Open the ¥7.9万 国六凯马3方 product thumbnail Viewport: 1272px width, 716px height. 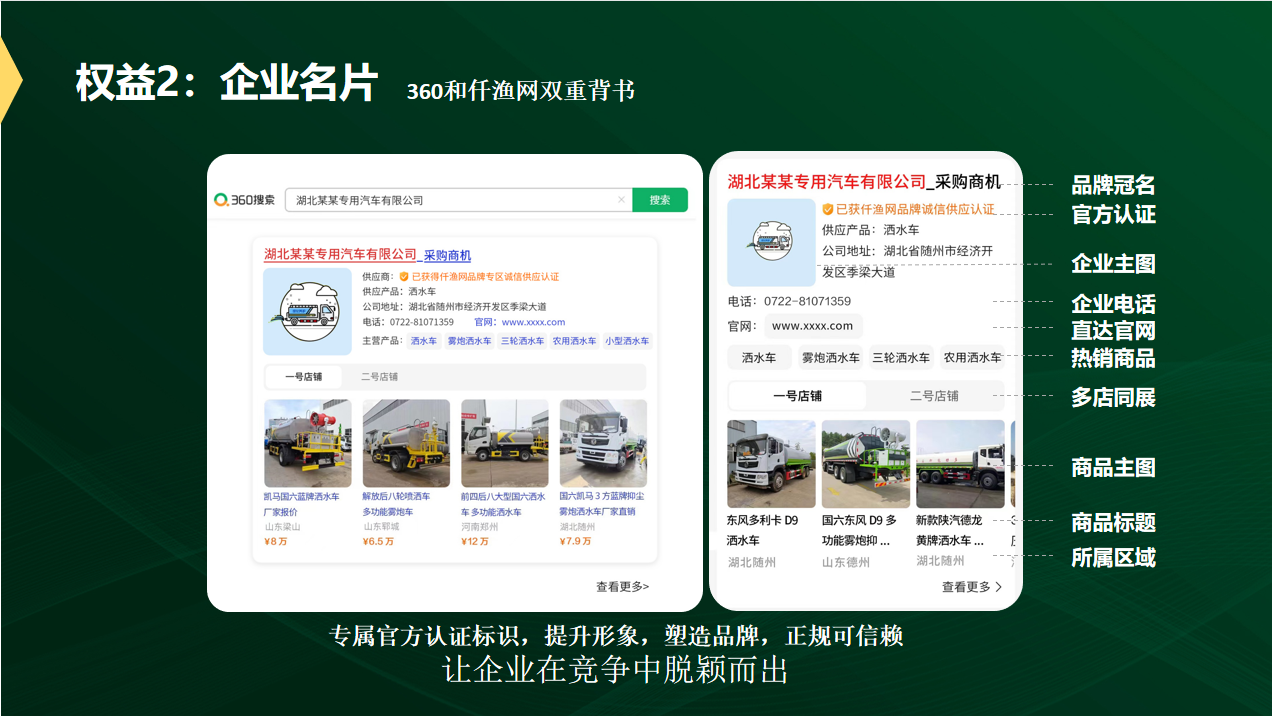[x=603, y=443]
